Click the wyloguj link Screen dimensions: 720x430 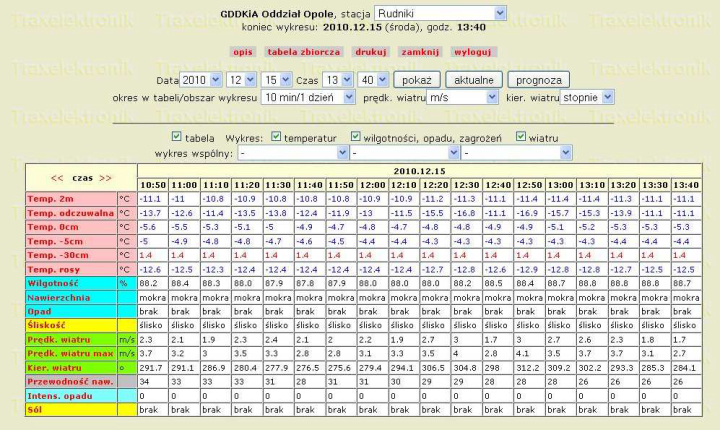[x=472, y=52]
